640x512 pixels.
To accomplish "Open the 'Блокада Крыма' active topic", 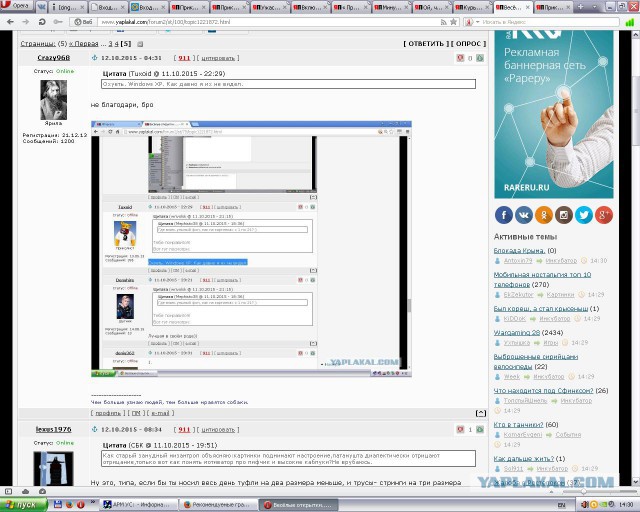I will (x=519, y=250).
